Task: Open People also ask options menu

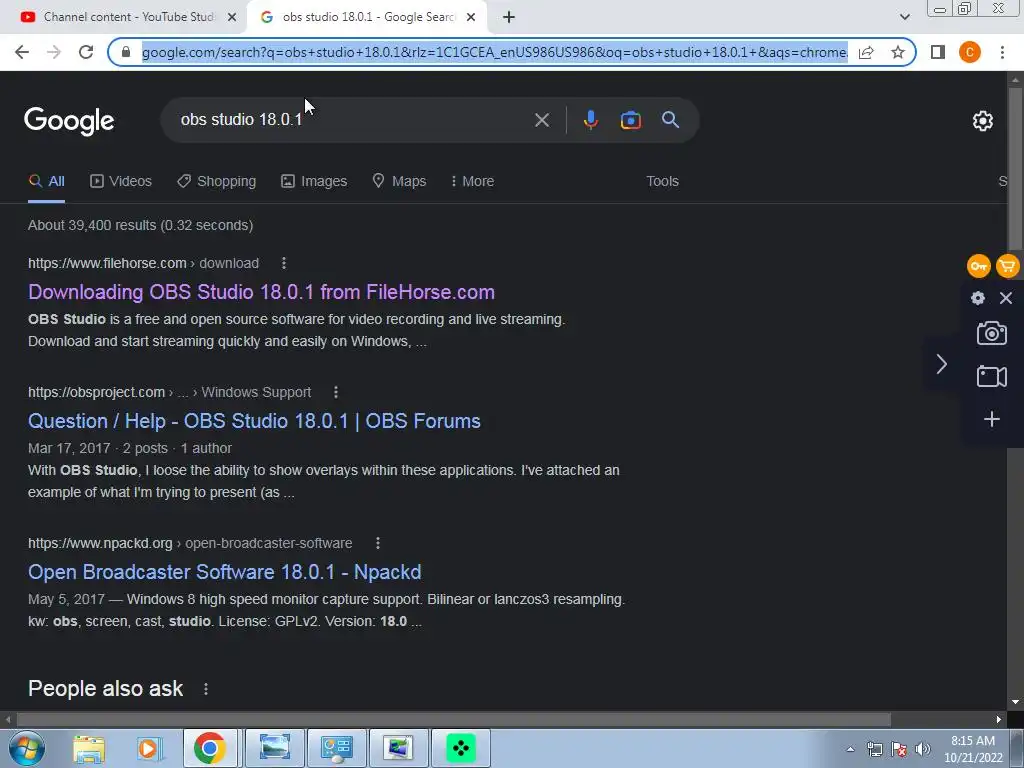Action: [x=206, y=689]
